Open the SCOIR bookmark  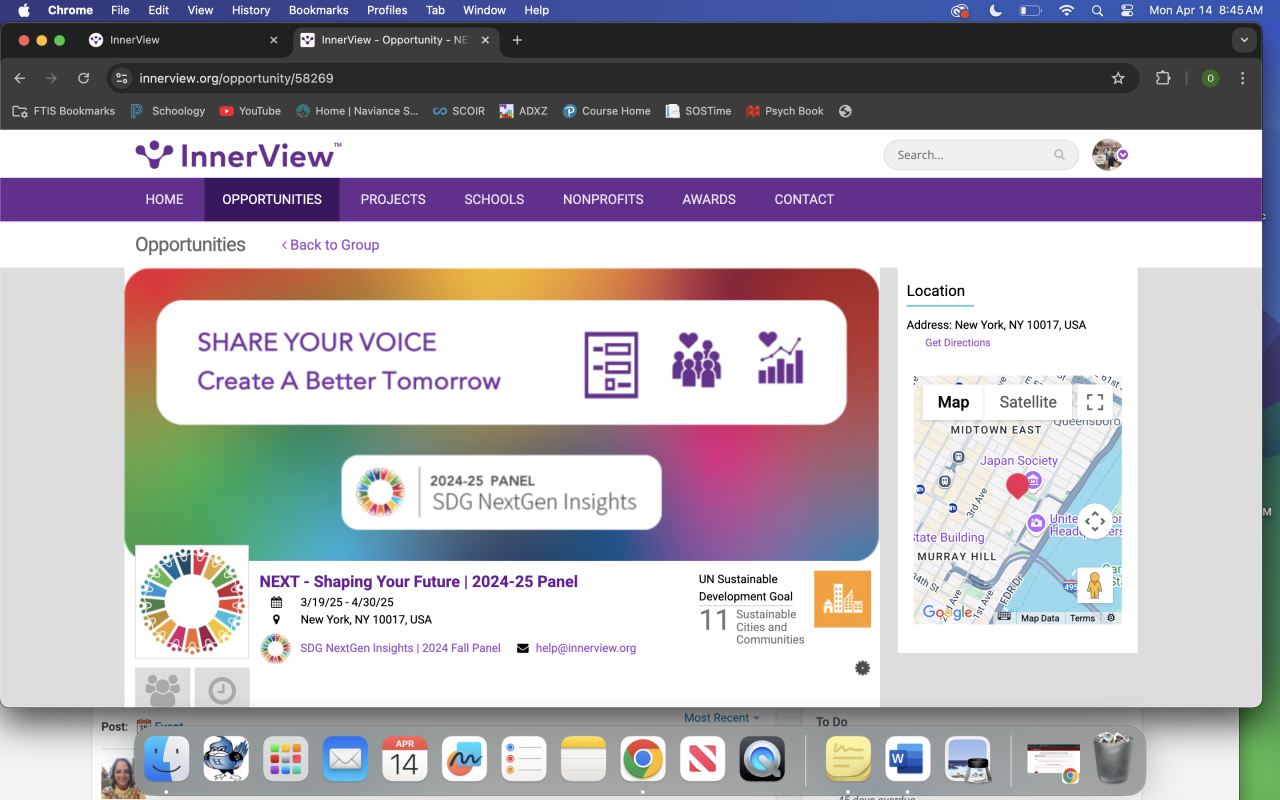(x=458, y=111)
